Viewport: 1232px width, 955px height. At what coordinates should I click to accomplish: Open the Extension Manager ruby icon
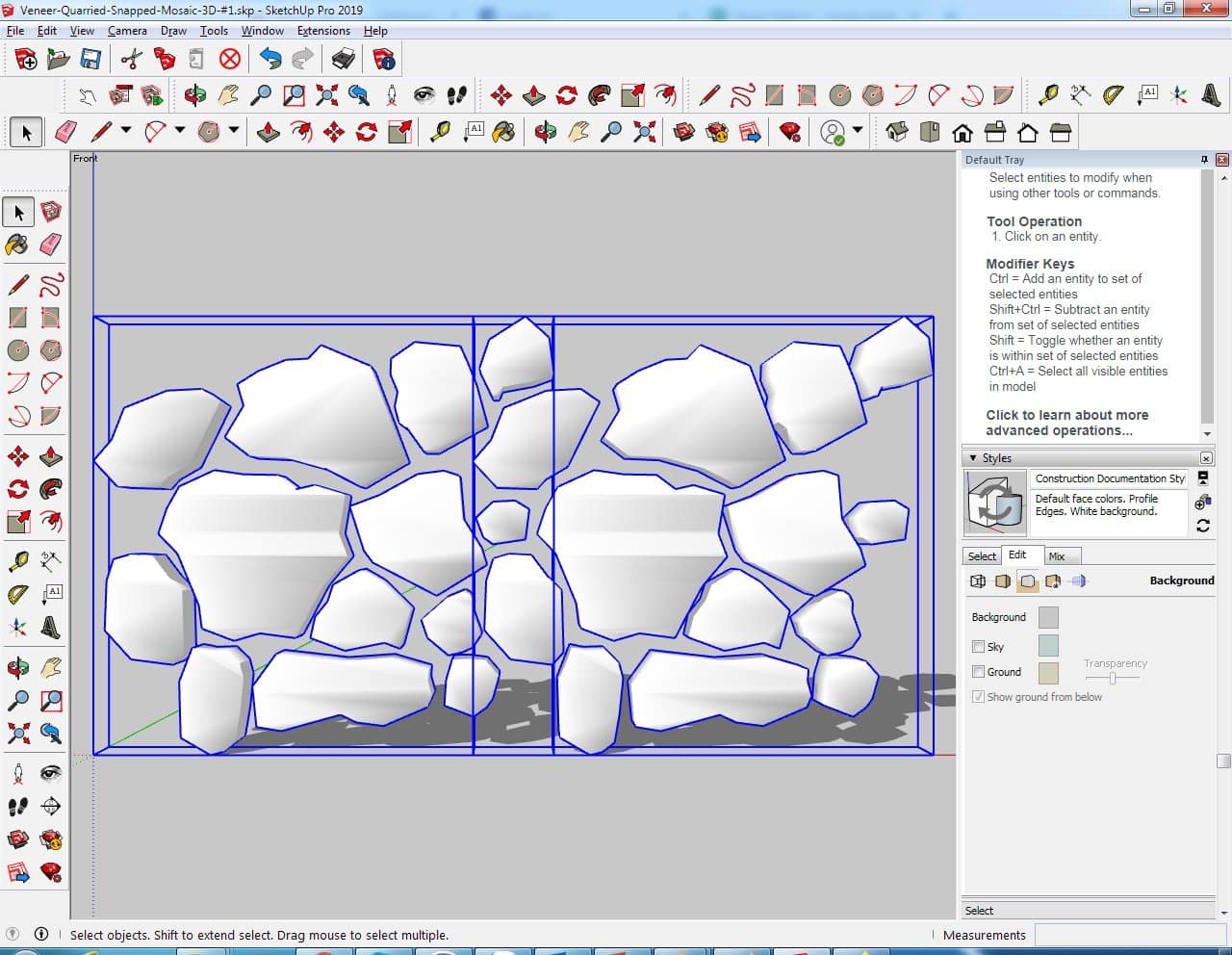tap(790, 132)
